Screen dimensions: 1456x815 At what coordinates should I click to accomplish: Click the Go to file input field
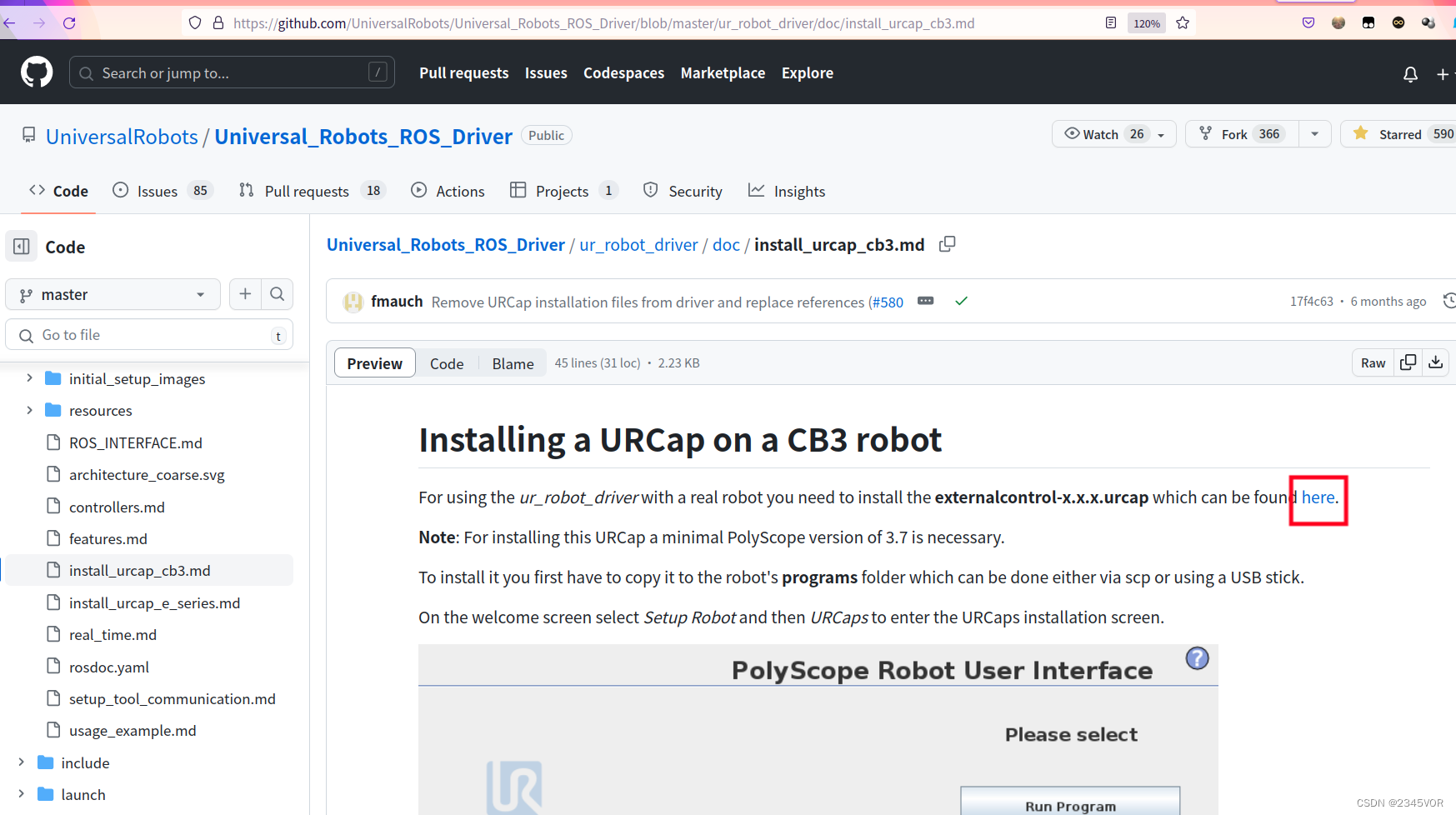click(150, 334)
